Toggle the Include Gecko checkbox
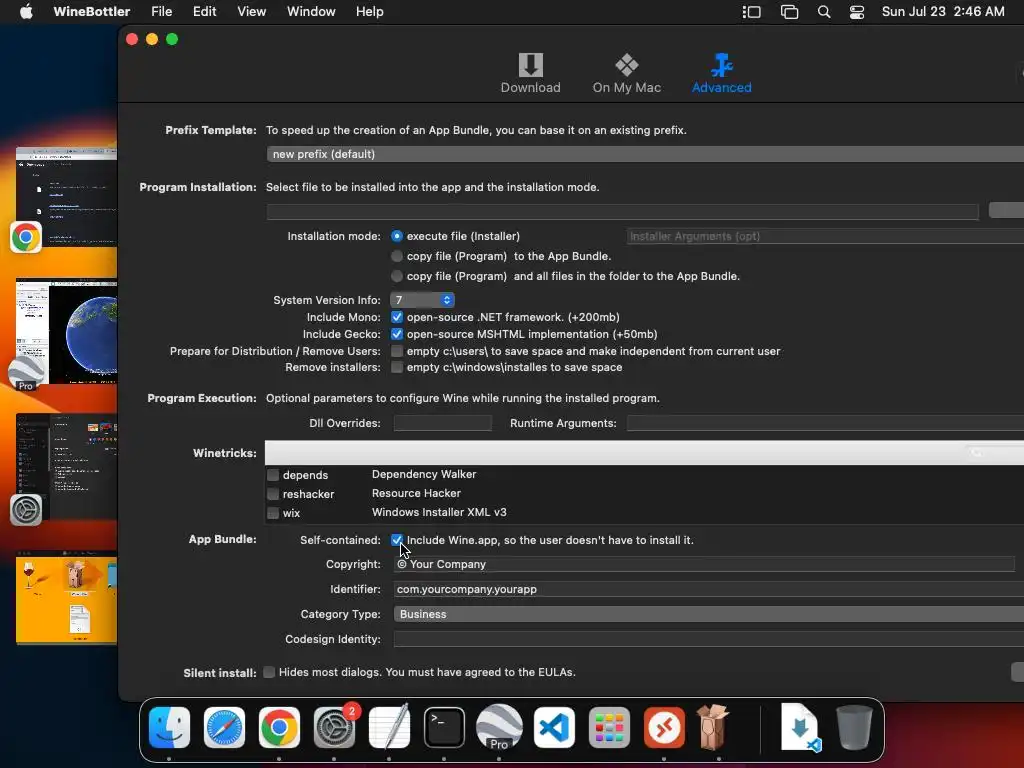The width and height of the screenshot is (1024, 768). [396, 334]
